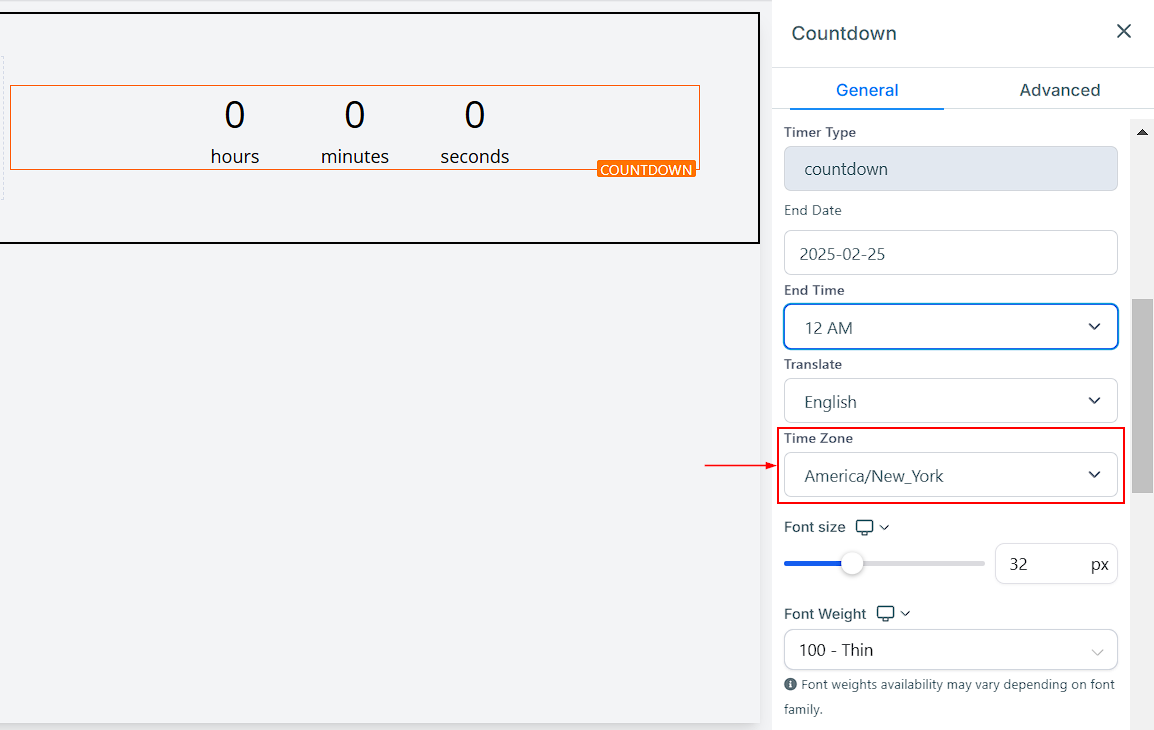Image resolution: width=1154 pixels, height=730 pixels.
Task: Click the panel scrollbar up arrow
Action: (1142, 132)
